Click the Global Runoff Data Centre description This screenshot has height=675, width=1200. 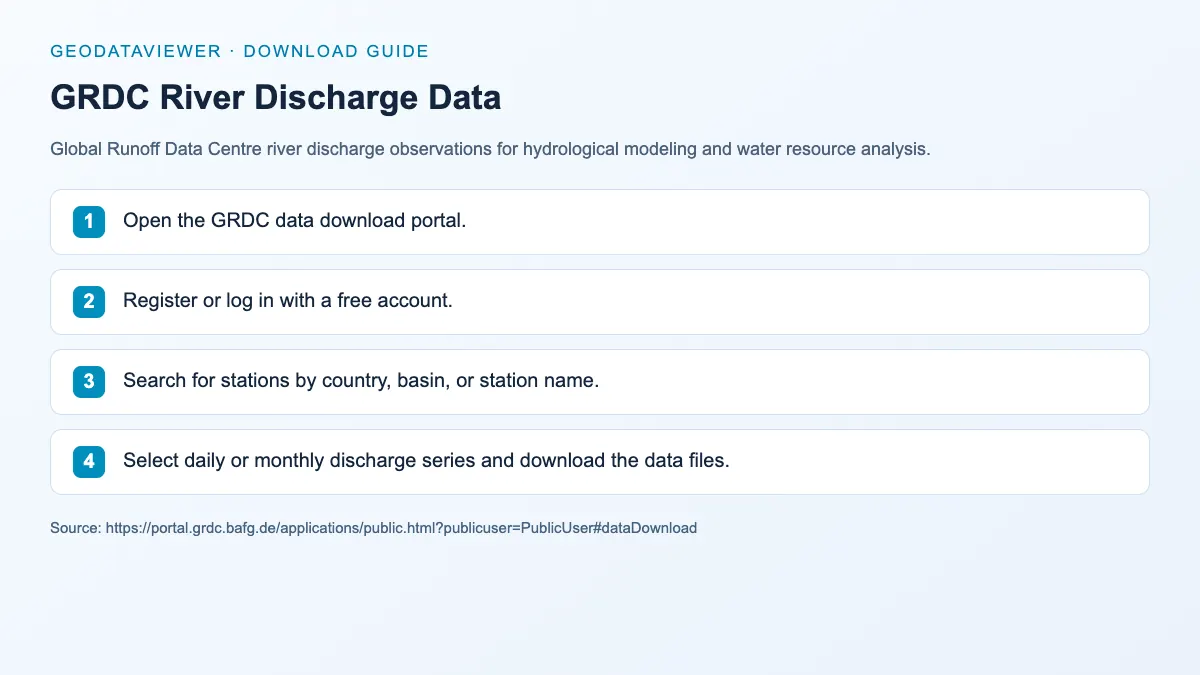tap(490, 150)
